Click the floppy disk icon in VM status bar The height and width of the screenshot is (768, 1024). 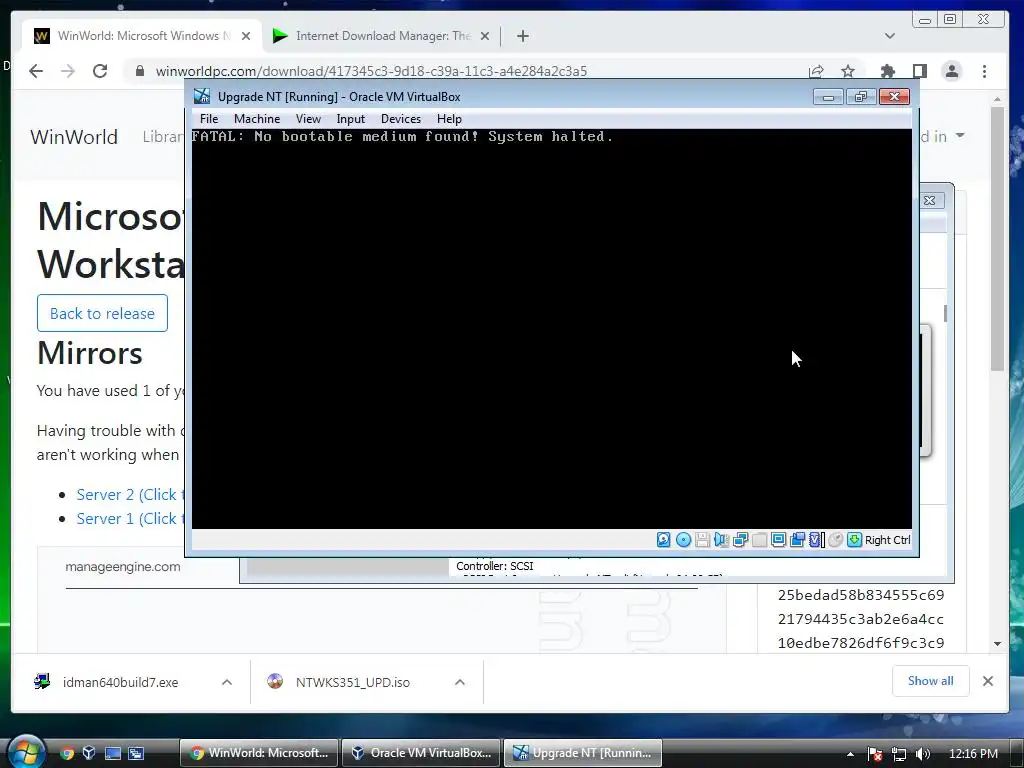[x=702, y=539]
